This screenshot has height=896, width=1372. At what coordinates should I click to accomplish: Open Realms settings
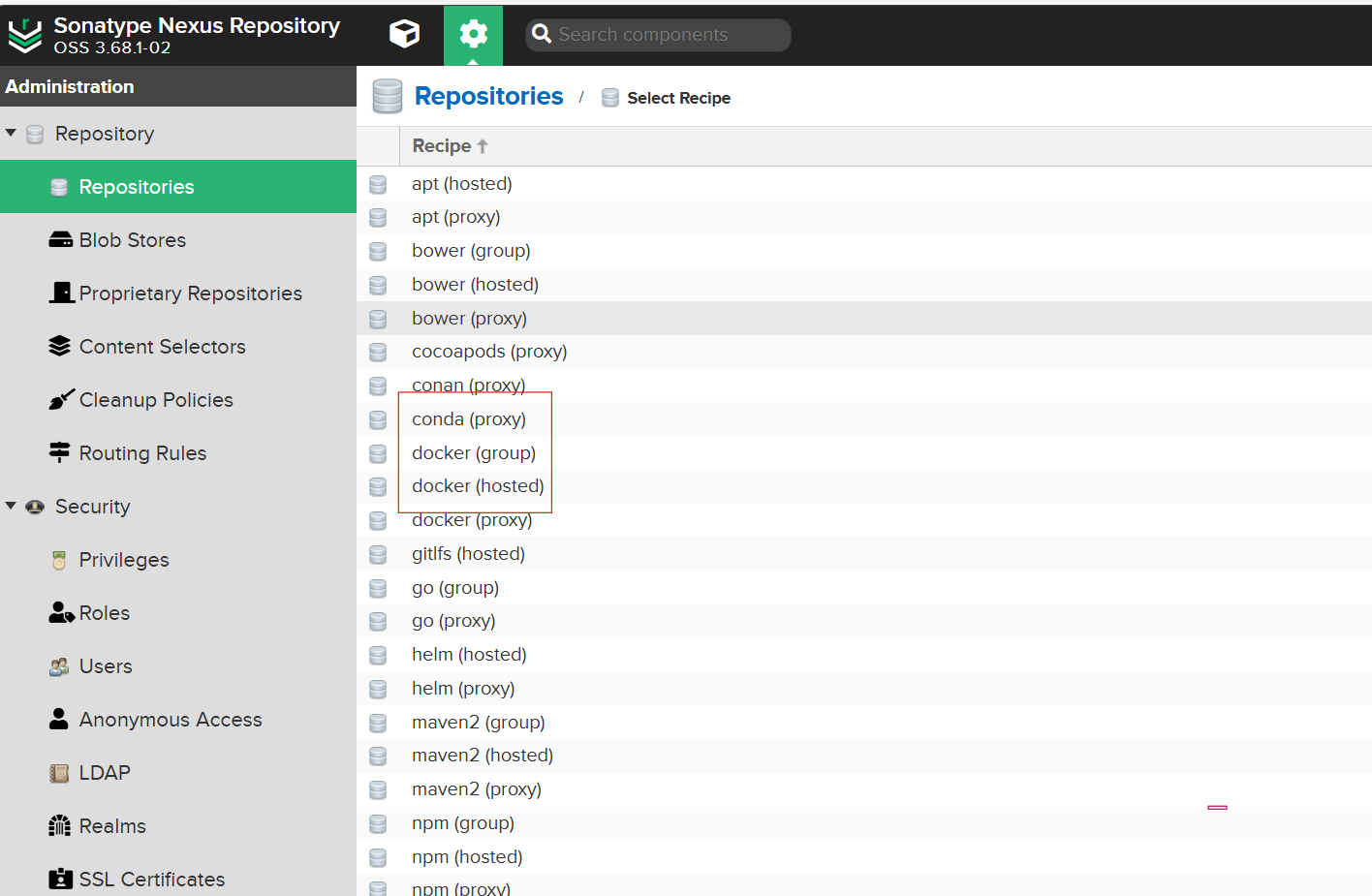point(178,826)
